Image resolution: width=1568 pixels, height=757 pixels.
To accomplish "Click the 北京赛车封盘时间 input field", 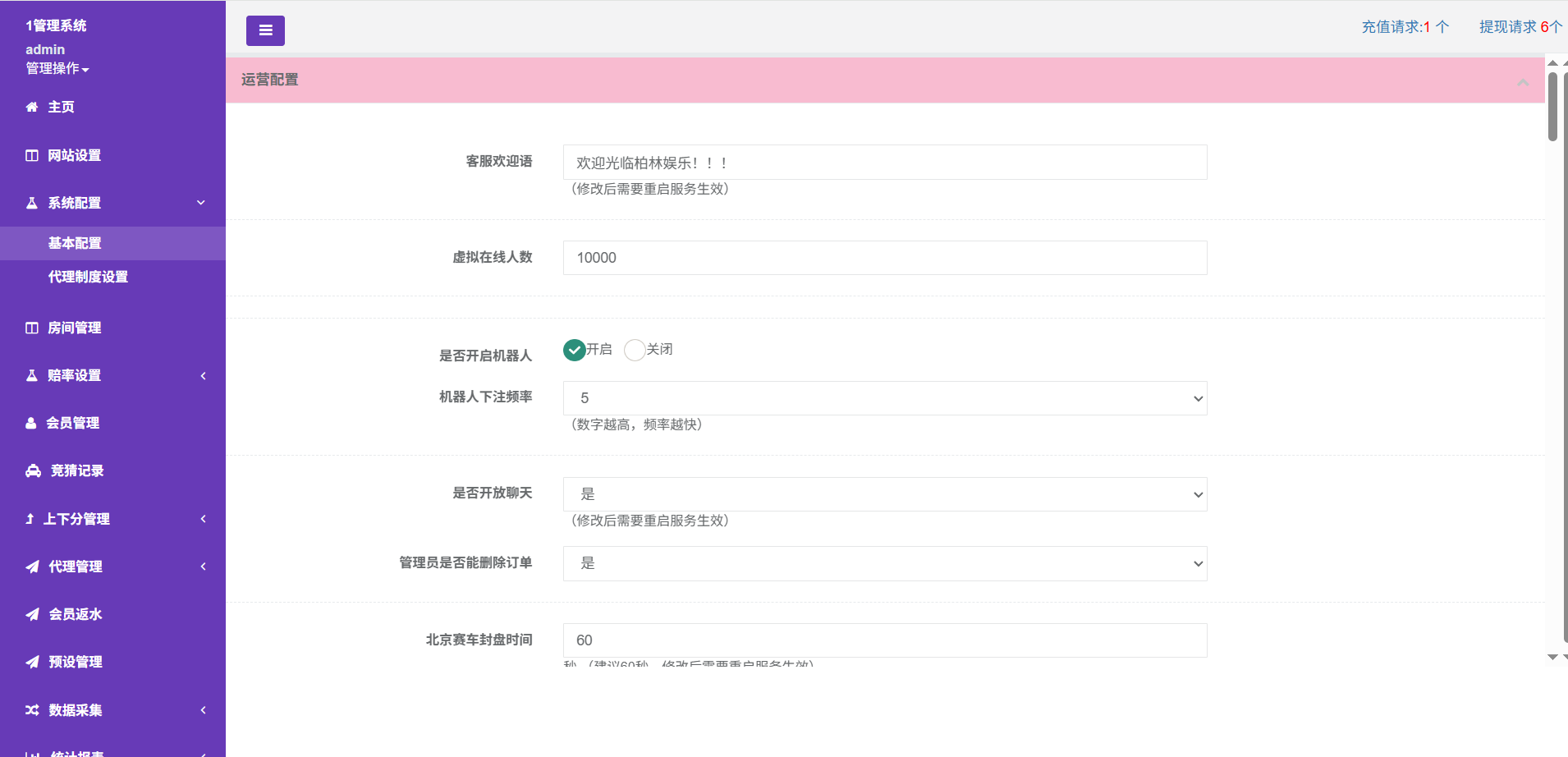I will [885, 640].
